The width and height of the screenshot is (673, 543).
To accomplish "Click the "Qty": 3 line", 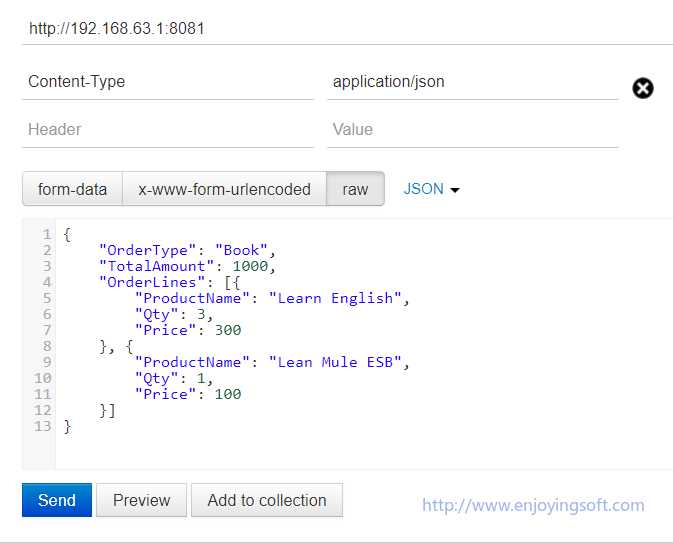I will [174, 314].
